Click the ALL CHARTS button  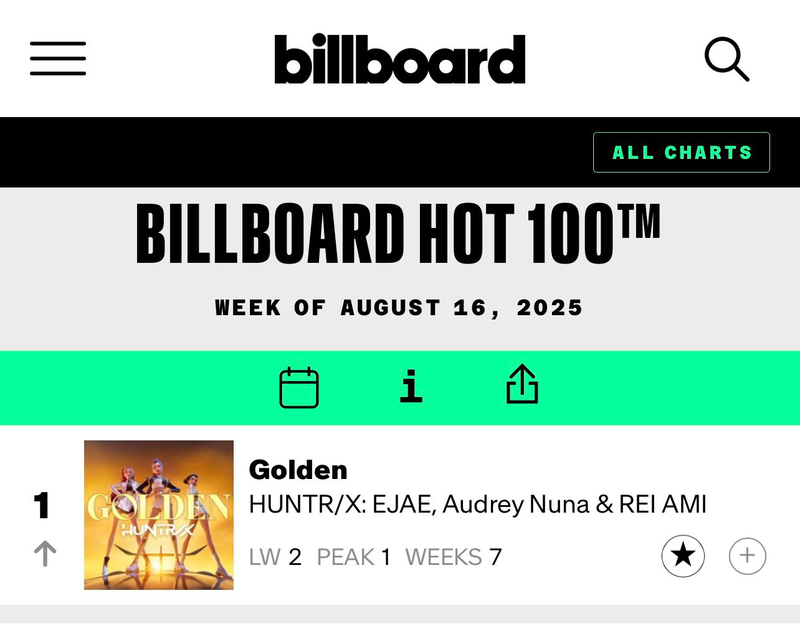[681, 153]
